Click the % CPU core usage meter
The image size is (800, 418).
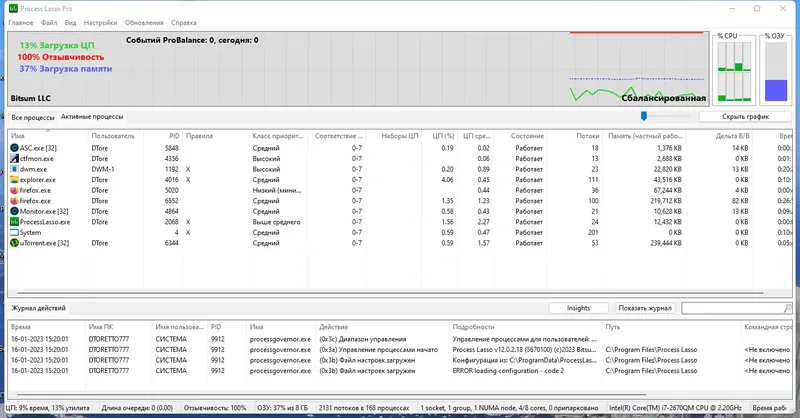(x=734, y=71)
